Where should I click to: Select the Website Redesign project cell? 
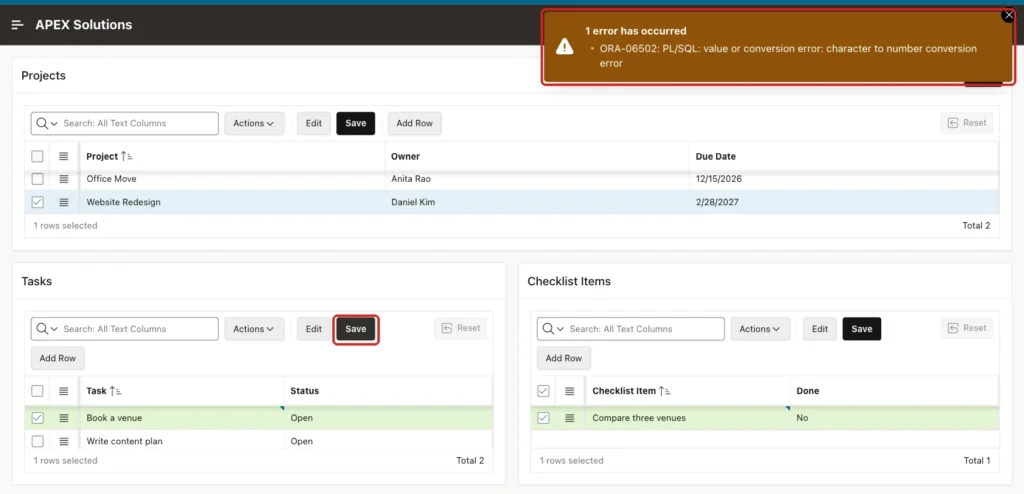point(232,203)
